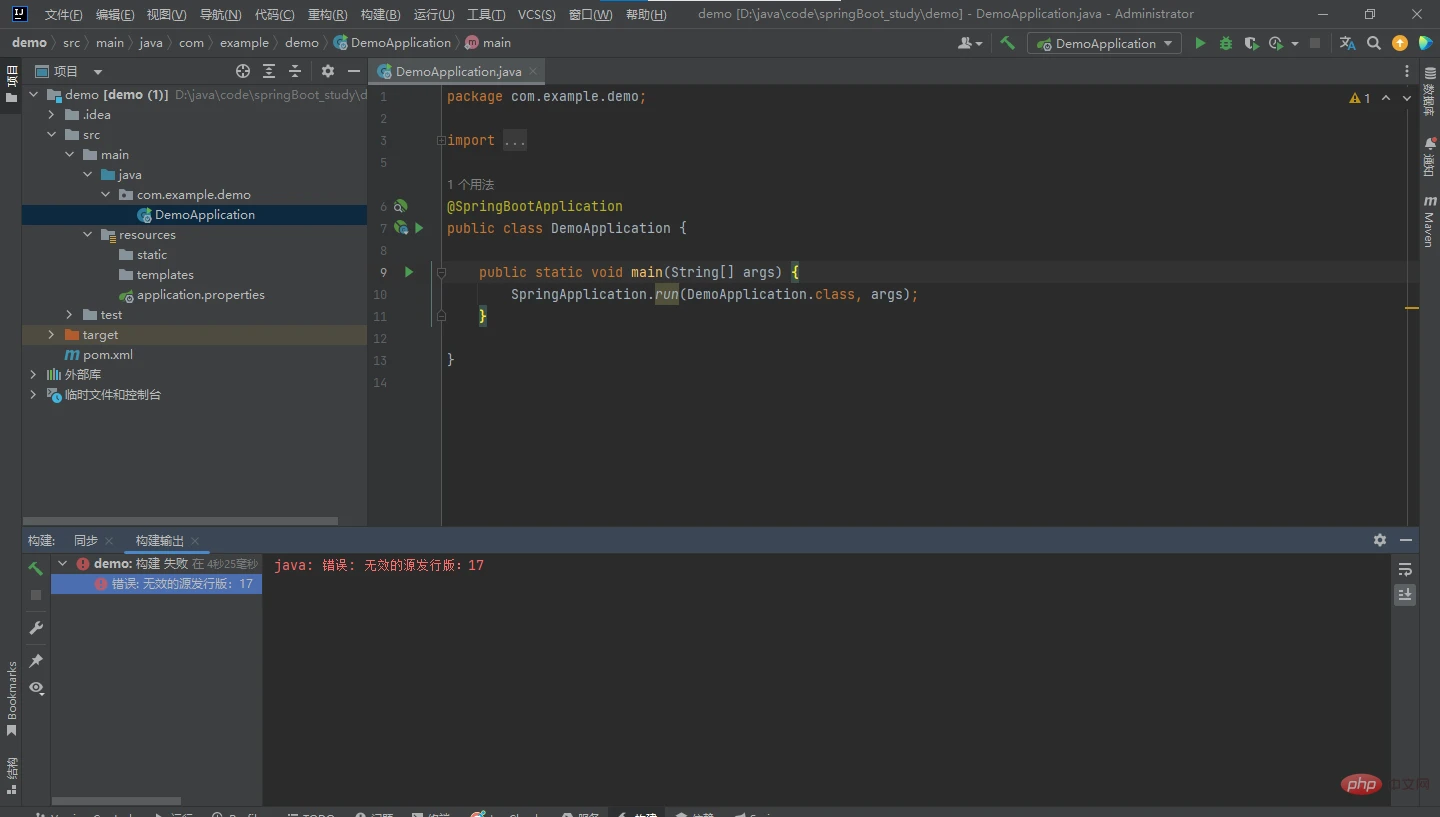The image size is (1440, 817).
Task: Click the project tree horizontal scrollbar
Action: (x=180, y=521)
